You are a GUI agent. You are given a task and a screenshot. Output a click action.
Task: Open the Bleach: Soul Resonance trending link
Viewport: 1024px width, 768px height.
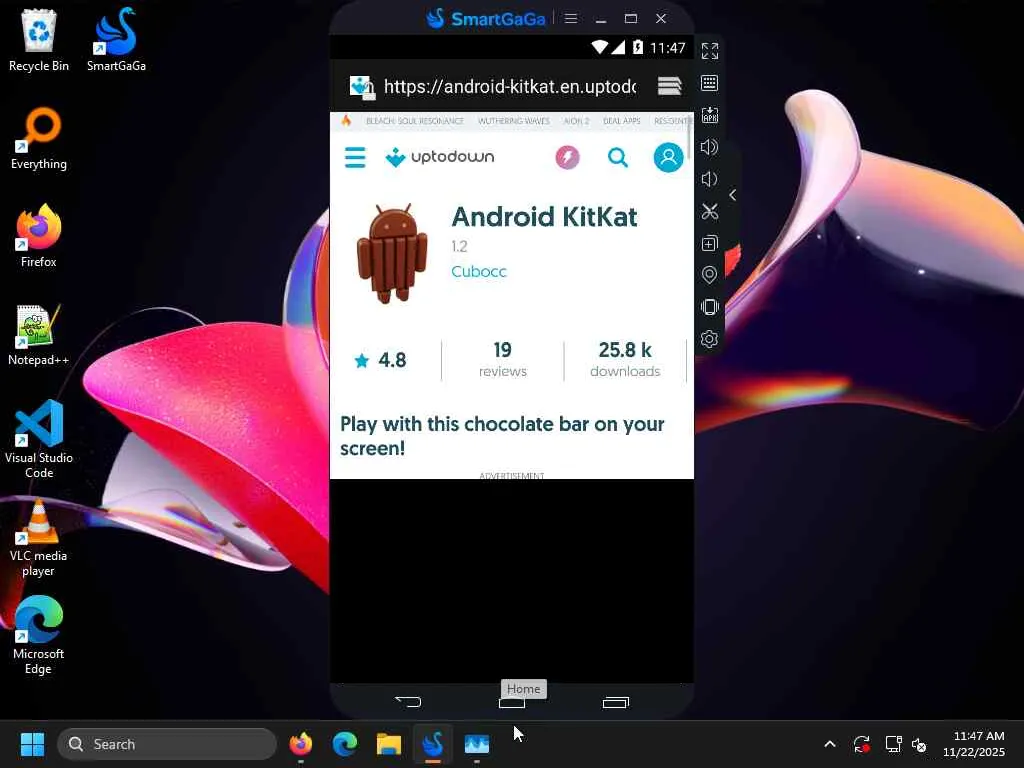(x=415, y=121)
